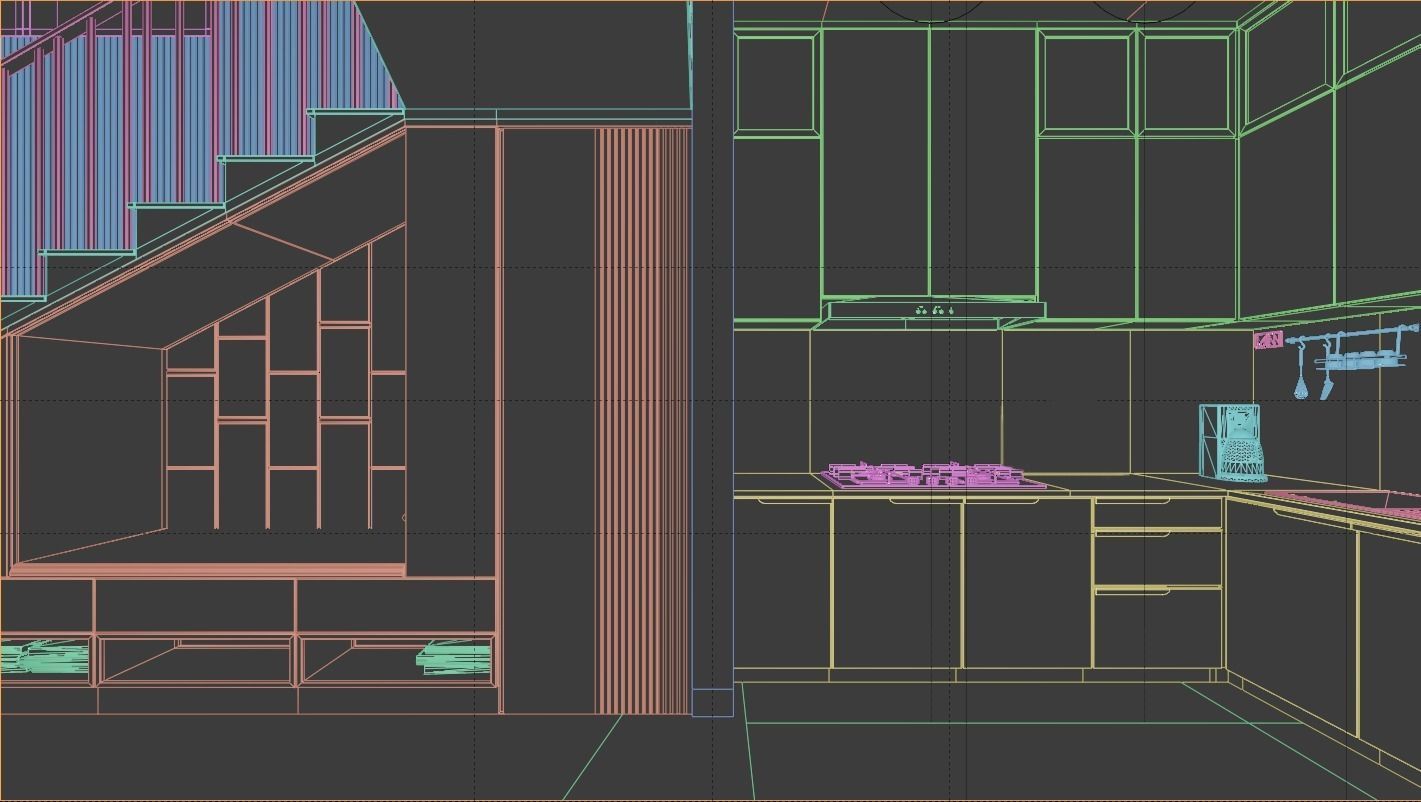This screenshot has height=802, width=1421.
Task: Select the tall cabinet door beside the slatted panel
Action: coord(548,420)
